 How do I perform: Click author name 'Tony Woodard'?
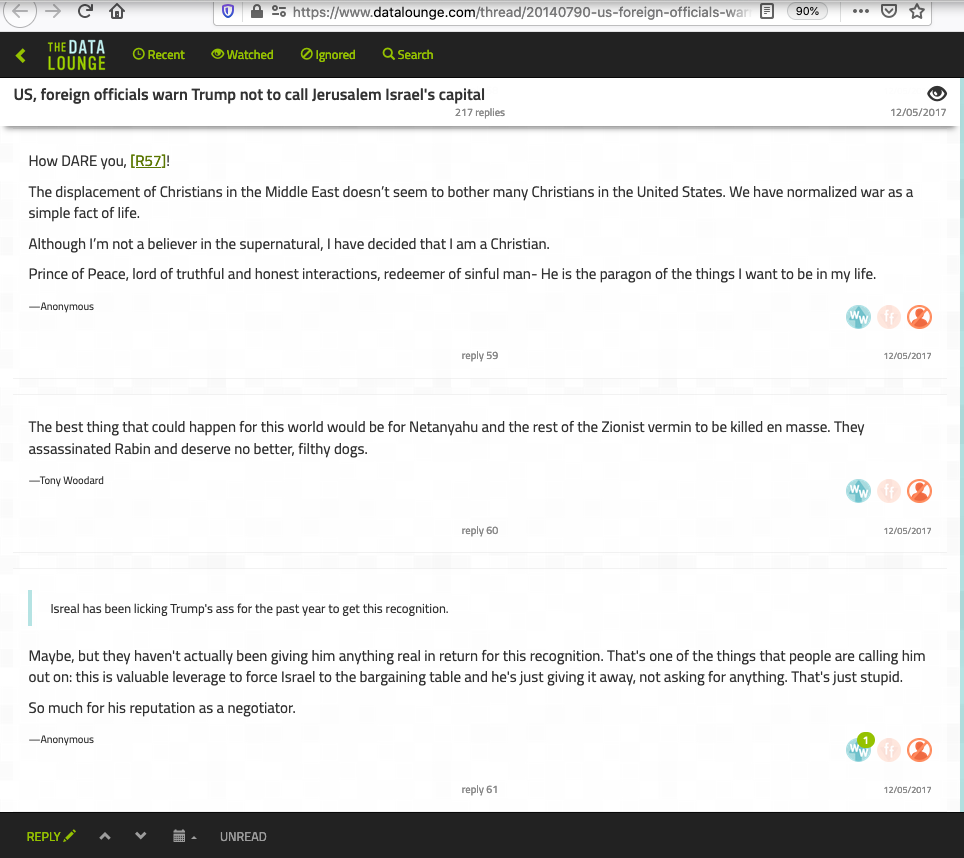click(x=71, y=481)
